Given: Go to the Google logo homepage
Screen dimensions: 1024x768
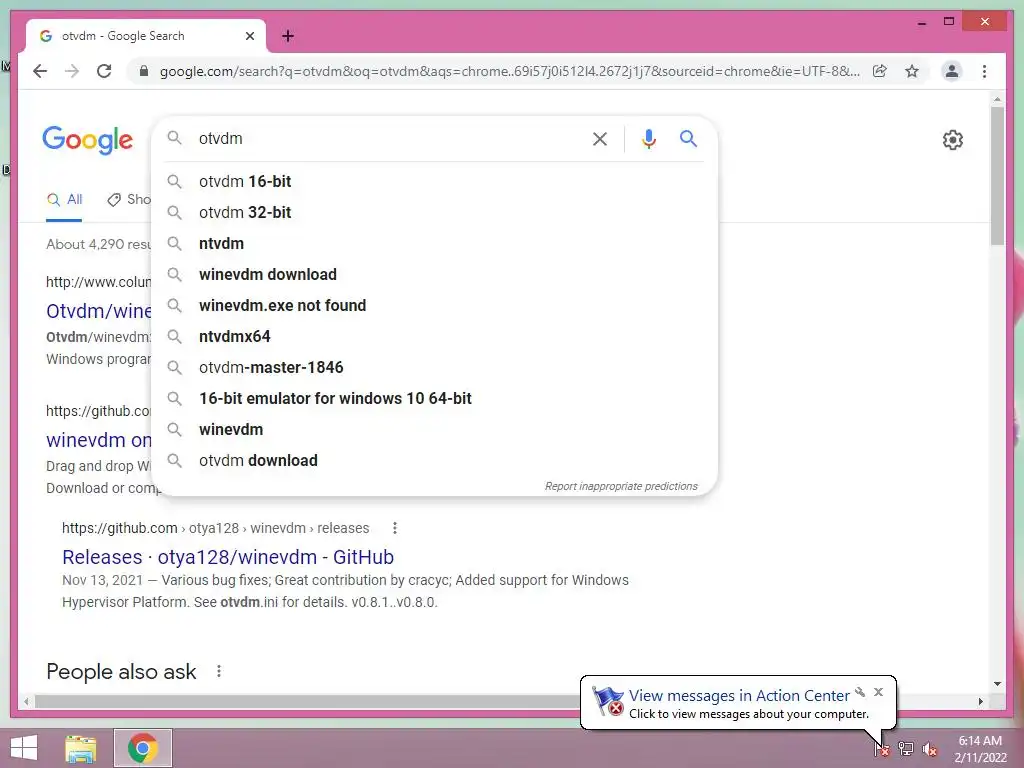Looking at the screenshot, I should click(x=88, y=140).
